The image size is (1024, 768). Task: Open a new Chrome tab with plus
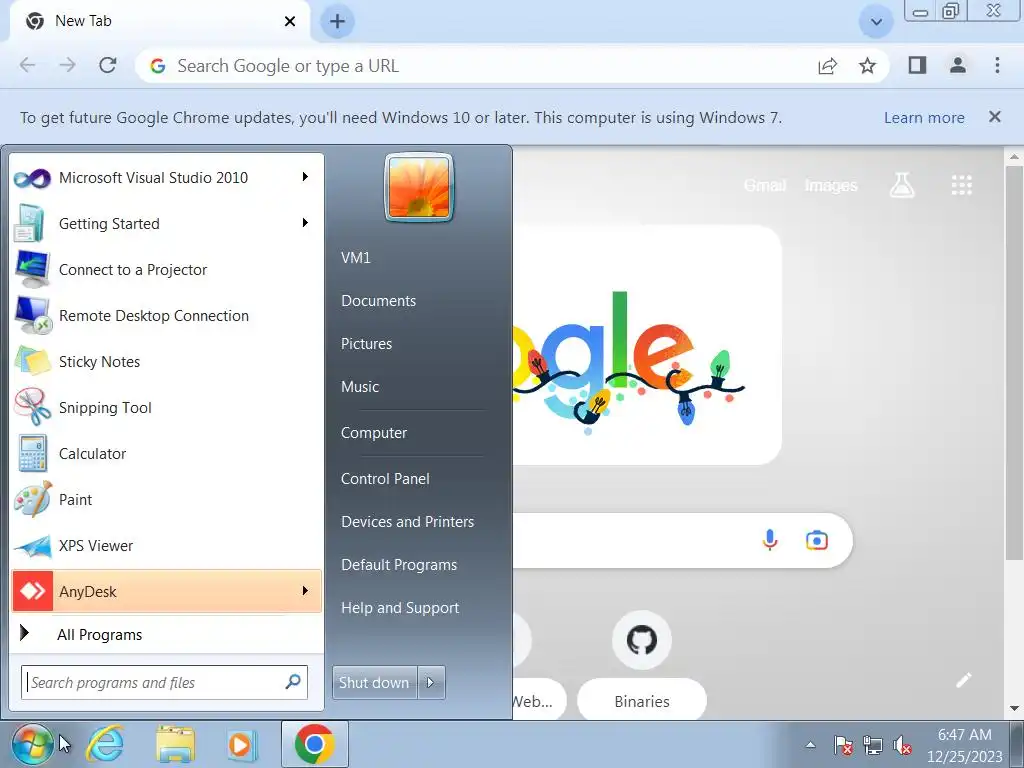pyautogui.click(x=337, y=22)
